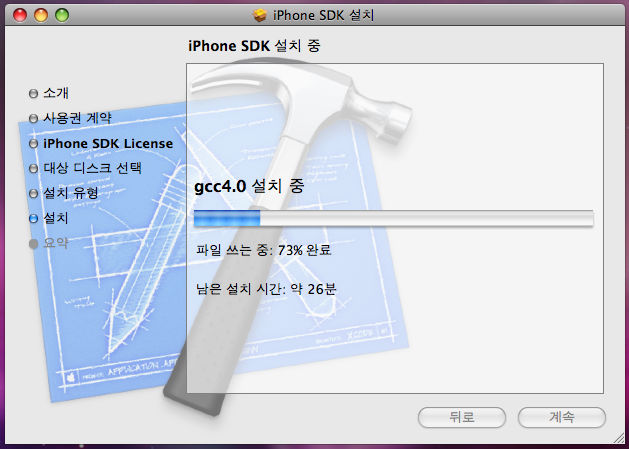
Task: Click the green zoom window button
Action: (62, 15)
